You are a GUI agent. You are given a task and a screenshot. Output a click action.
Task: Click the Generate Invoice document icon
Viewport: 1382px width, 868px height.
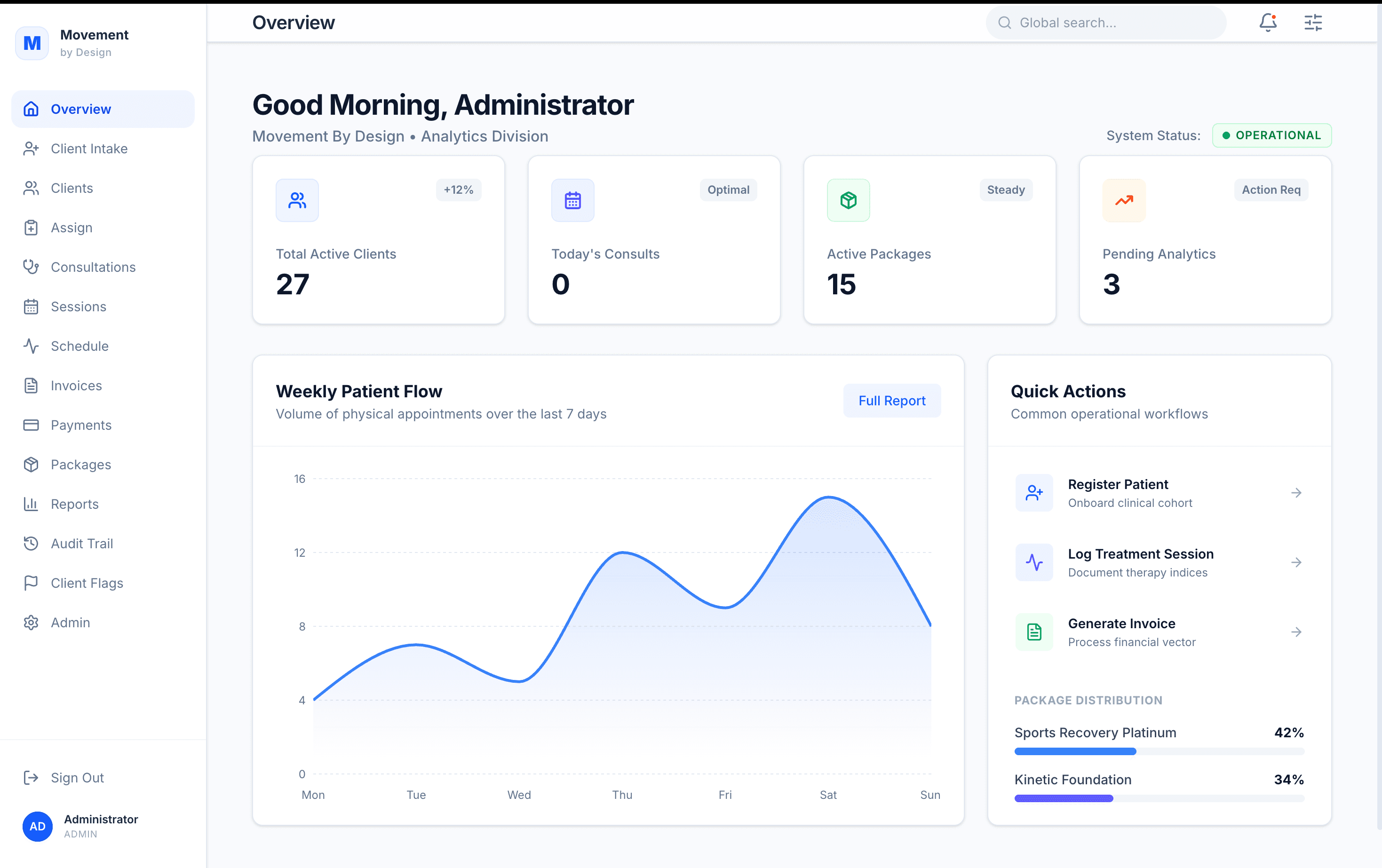coord(1034,631)
